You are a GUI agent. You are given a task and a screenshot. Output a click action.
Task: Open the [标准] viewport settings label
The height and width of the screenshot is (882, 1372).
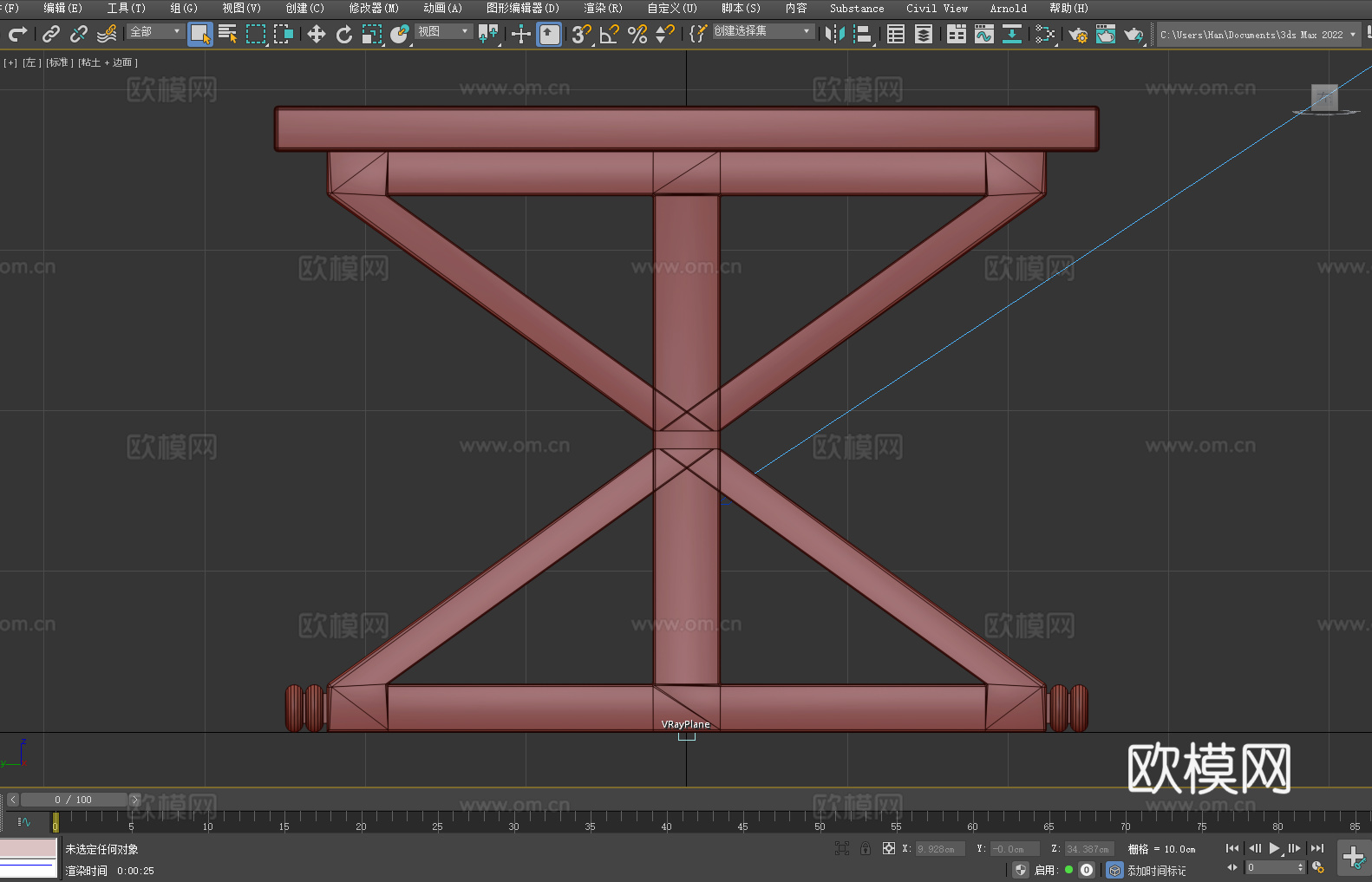[x=59, y=62]
